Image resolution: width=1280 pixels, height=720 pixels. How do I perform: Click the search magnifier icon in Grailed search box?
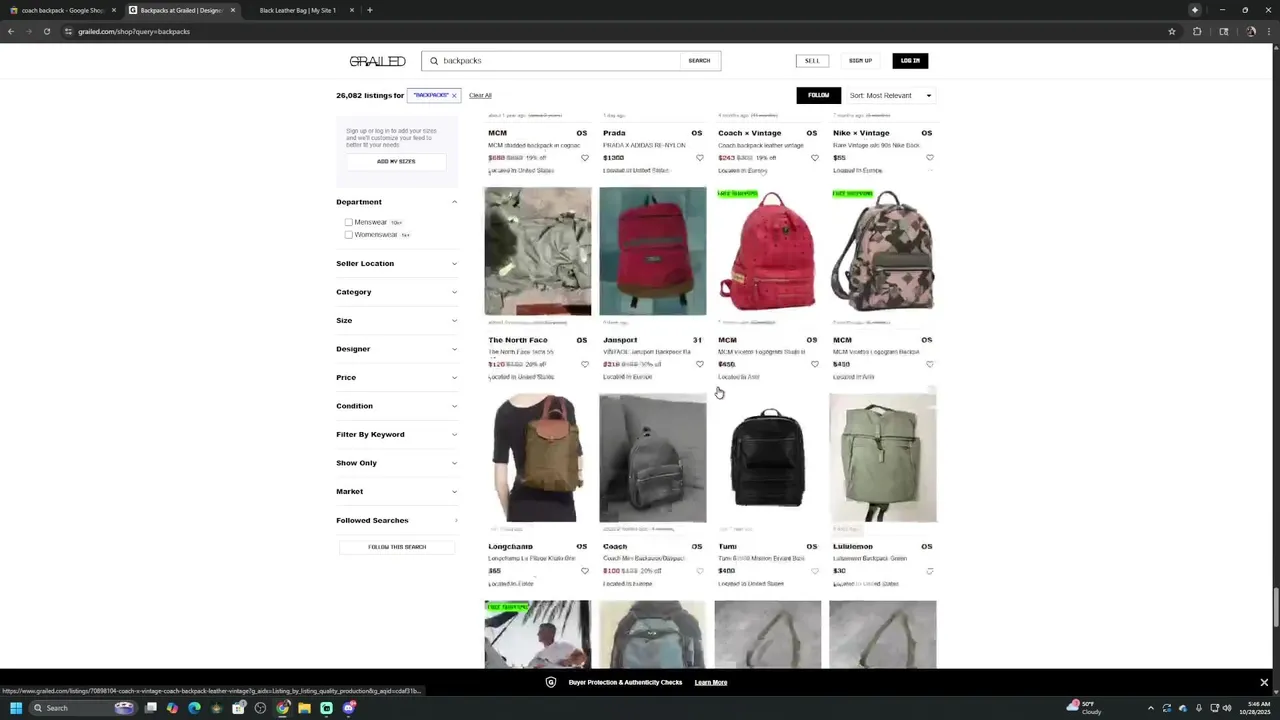tap(434, 61)
